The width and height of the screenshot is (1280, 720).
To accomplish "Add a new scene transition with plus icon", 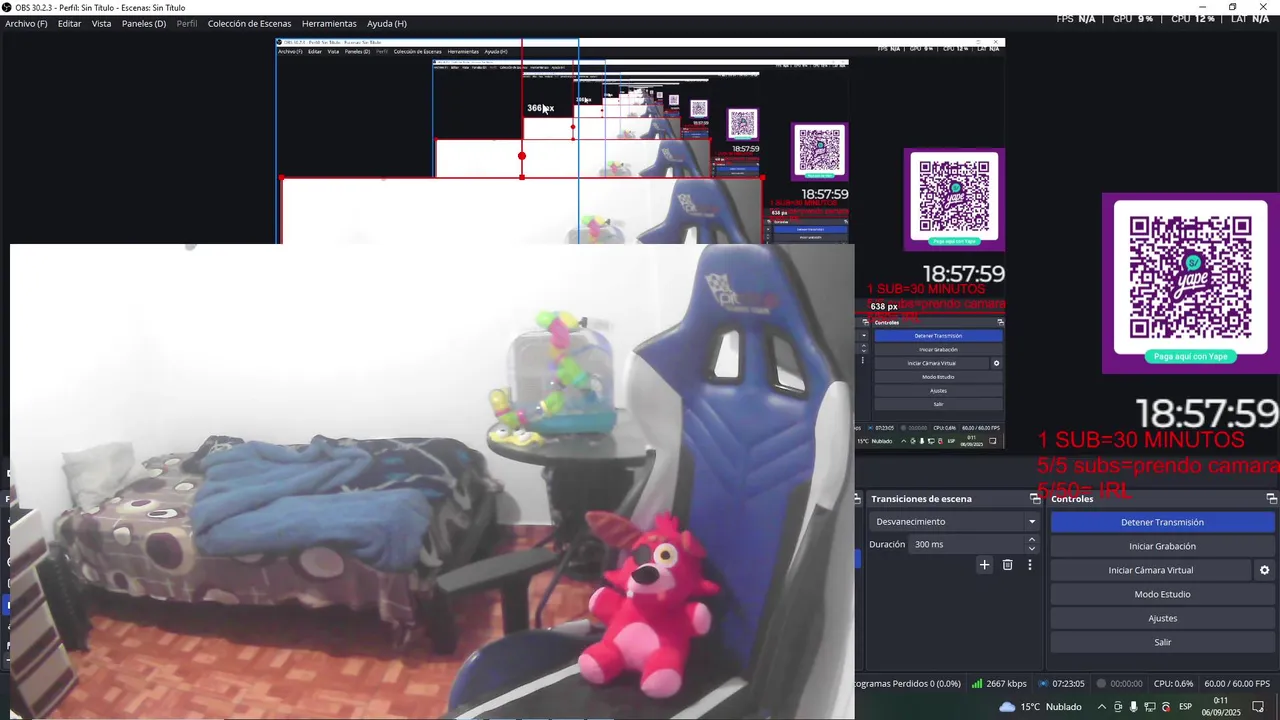I will click(984, 565).
